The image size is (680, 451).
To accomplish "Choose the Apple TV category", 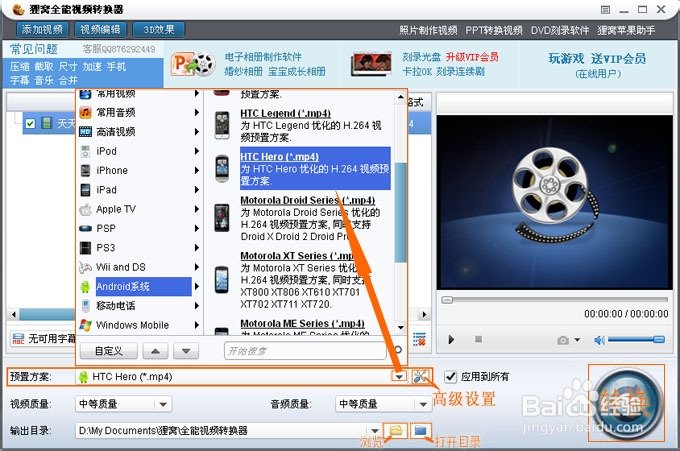I will pyautogui.click(x=116, y=209).
